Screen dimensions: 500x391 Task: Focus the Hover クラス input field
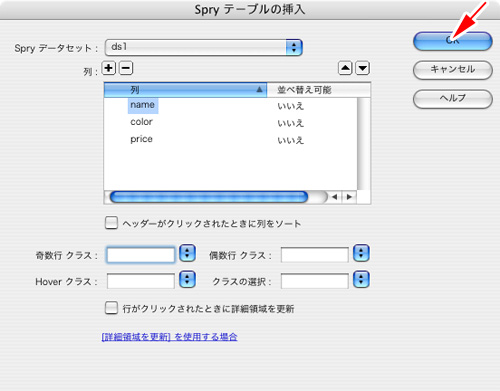pos(141,281)
